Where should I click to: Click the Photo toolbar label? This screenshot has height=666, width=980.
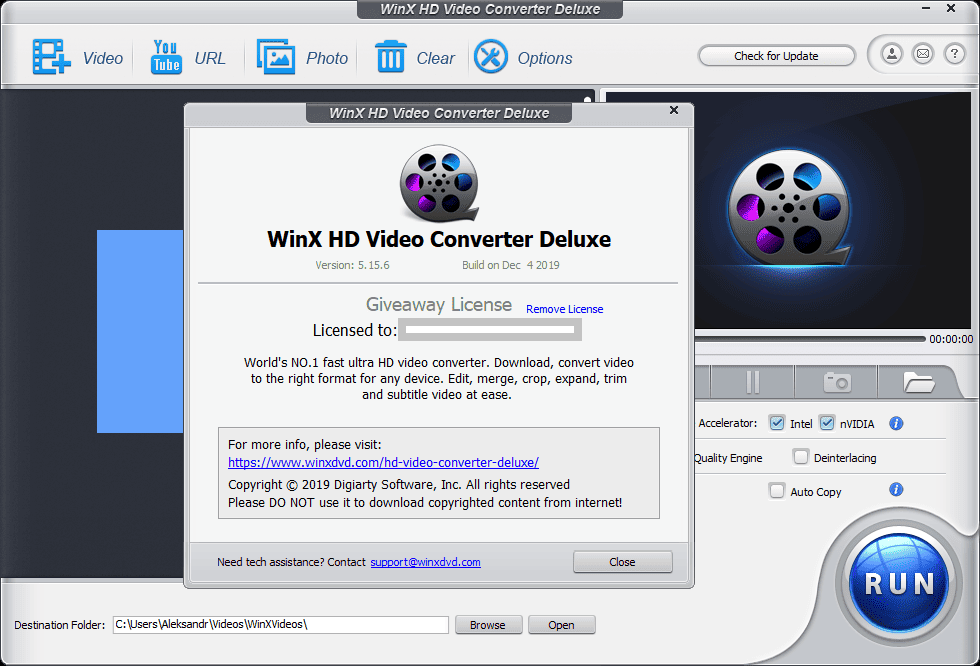(327, 58)
